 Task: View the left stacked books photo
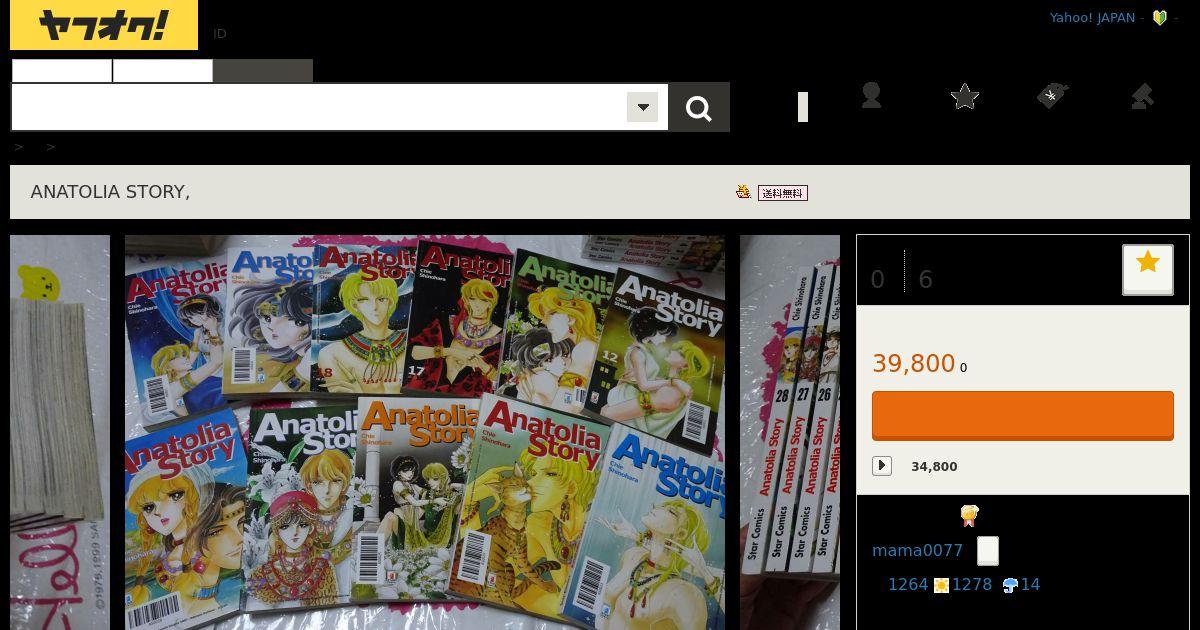(60, 432)
